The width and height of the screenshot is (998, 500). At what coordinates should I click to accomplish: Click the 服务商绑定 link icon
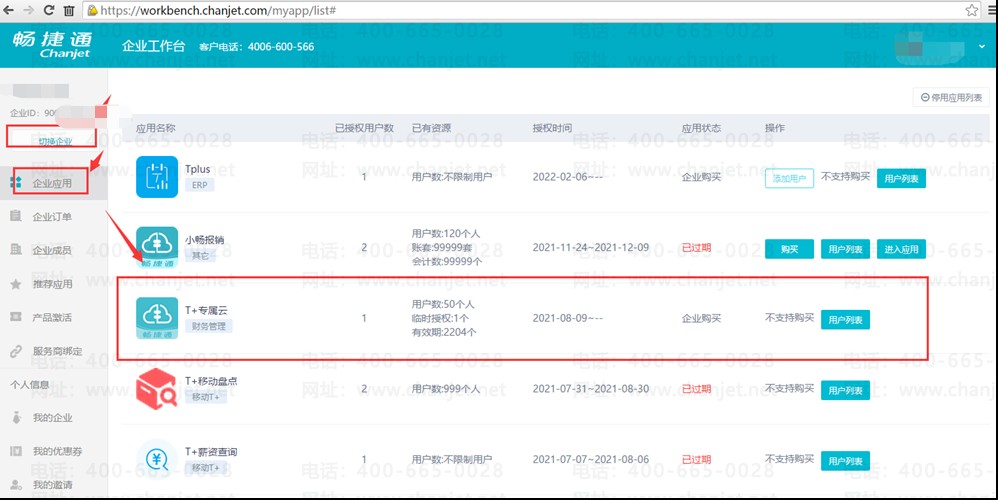pyautogui.click(x=16, y=351)
